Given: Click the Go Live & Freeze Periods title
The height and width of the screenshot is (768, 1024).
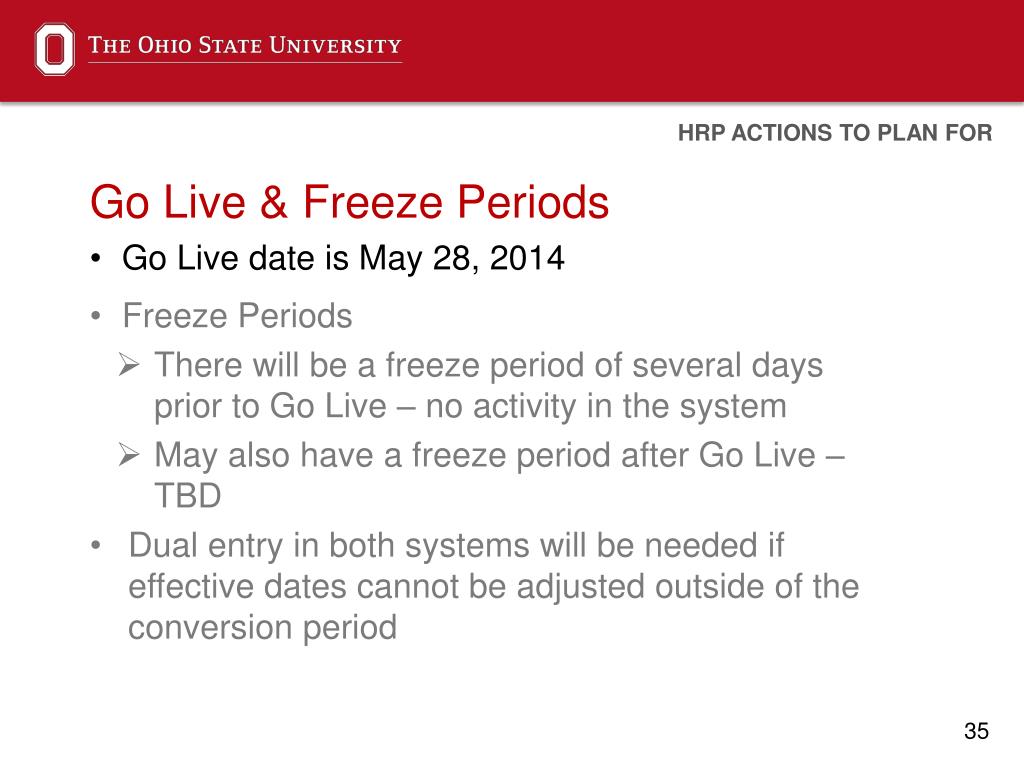Looking at the screenshot, I should [x=349, y=201].
